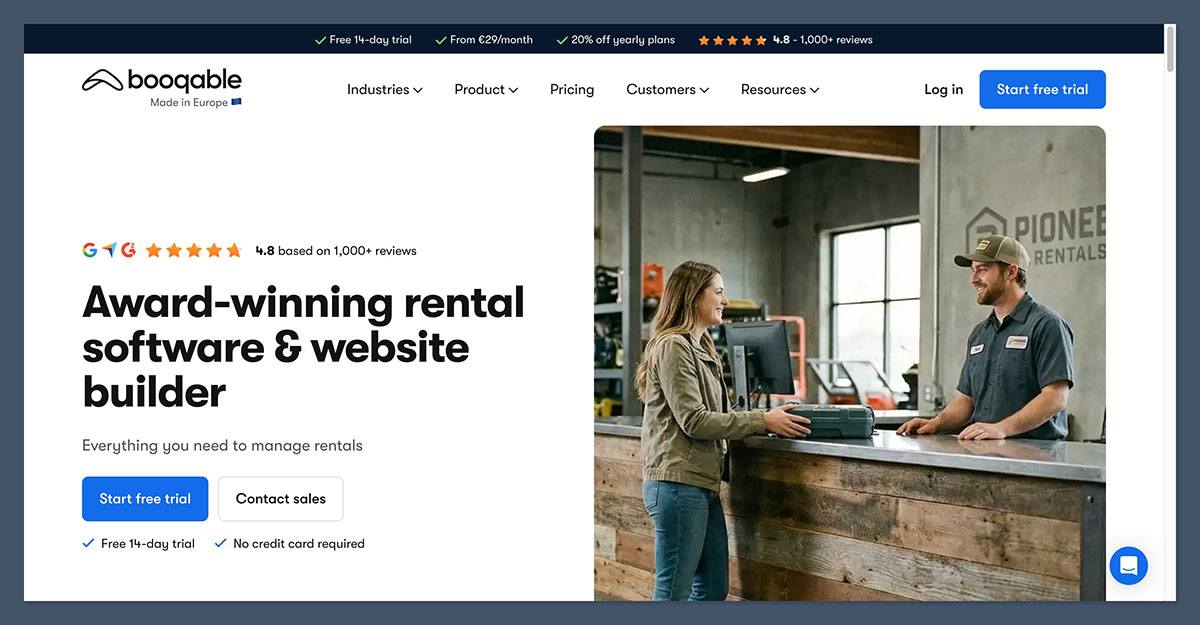Expand the Industries dropdown menu

(384, 90)
